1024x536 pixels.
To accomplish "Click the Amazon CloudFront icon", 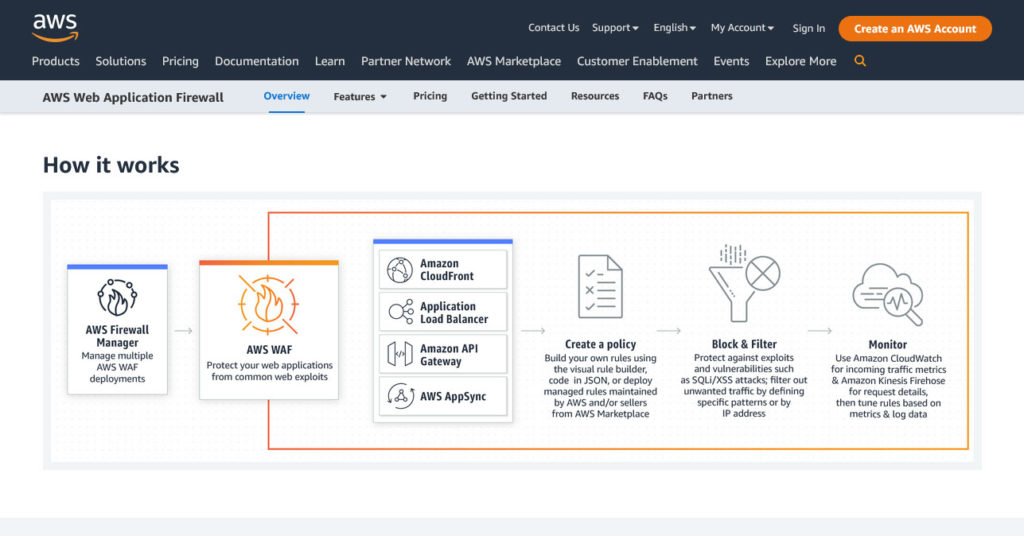I will click(400, 270).
